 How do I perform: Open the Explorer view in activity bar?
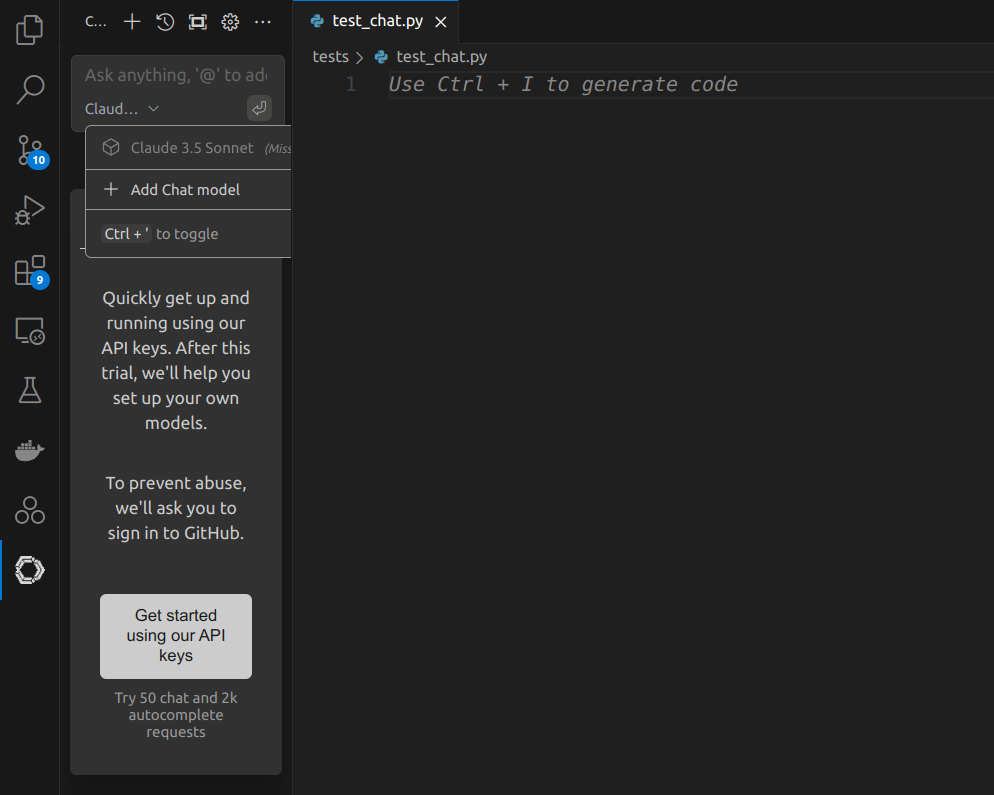29,30
